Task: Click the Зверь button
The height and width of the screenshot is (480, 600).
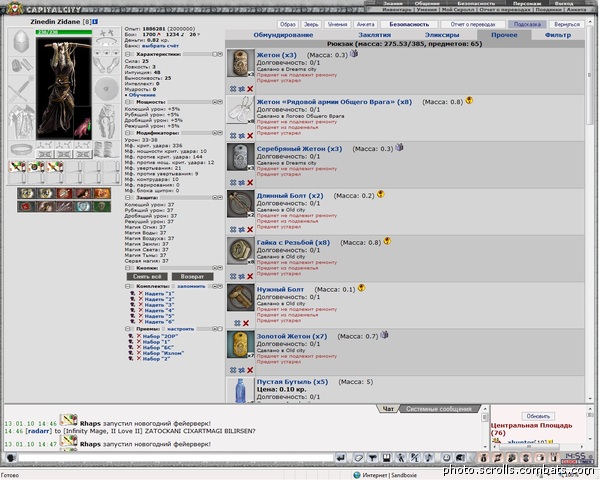Action: coord(311,24)
